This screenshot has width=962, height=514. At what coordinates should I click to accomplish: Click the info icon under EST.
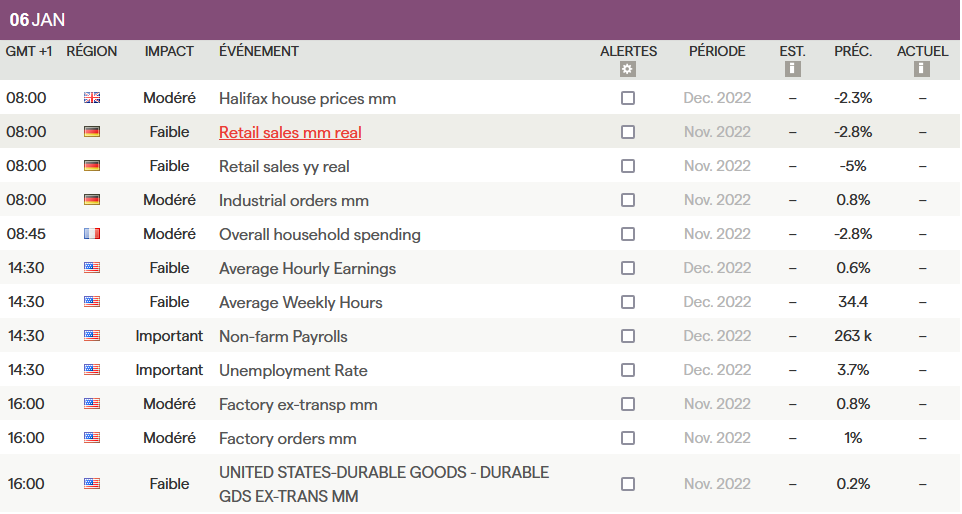coord(792,69)
